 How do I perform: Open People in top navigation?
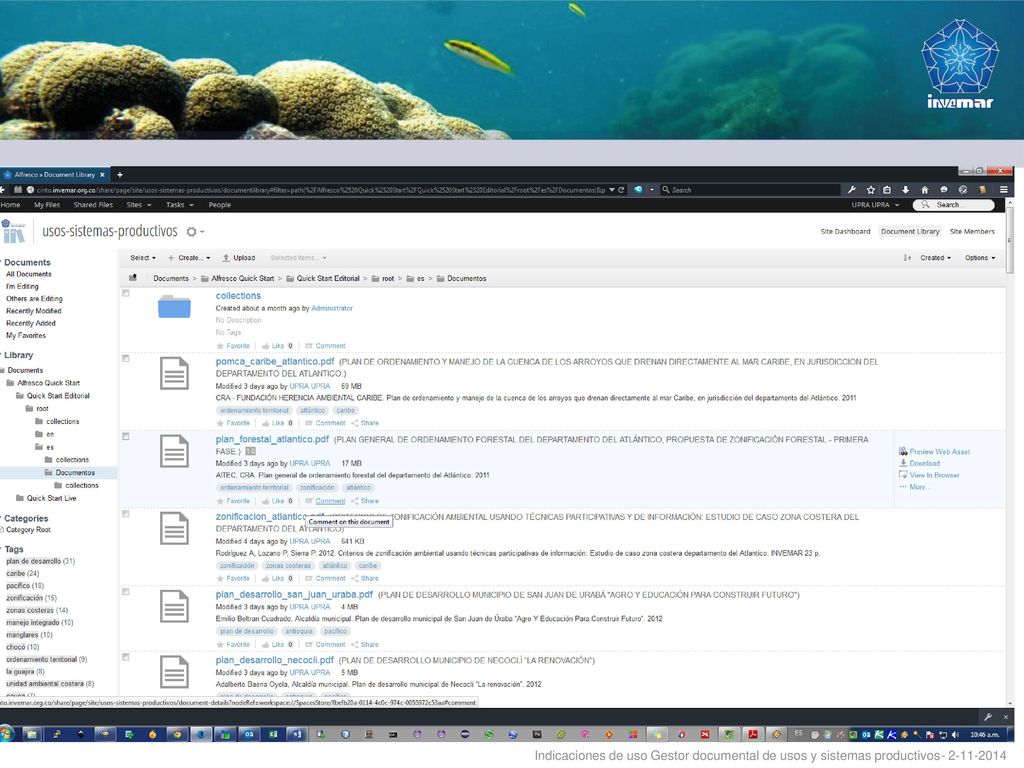[x=220, y=205]
